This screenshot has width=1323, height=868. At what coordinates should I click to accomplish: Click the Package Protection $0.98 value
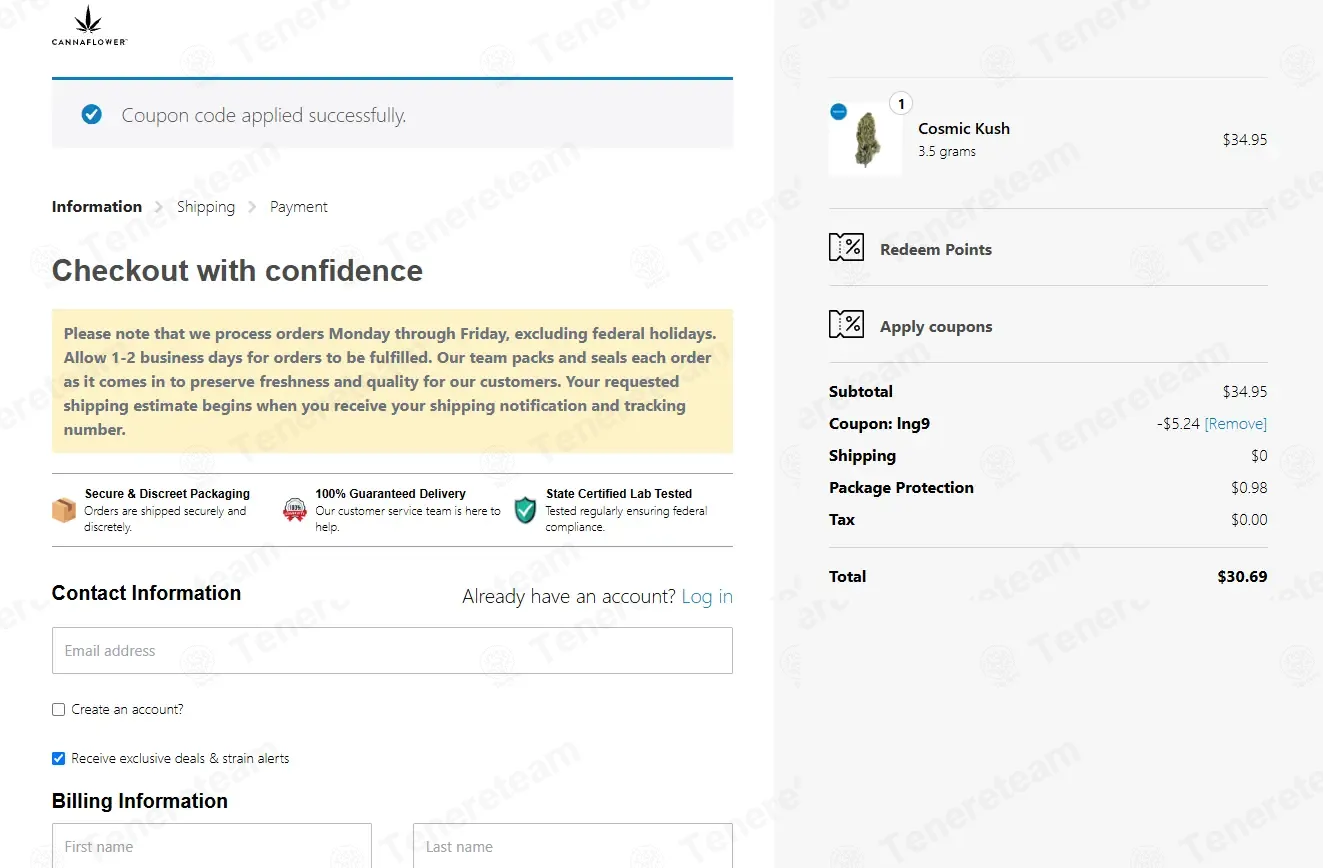[1249, 488]
